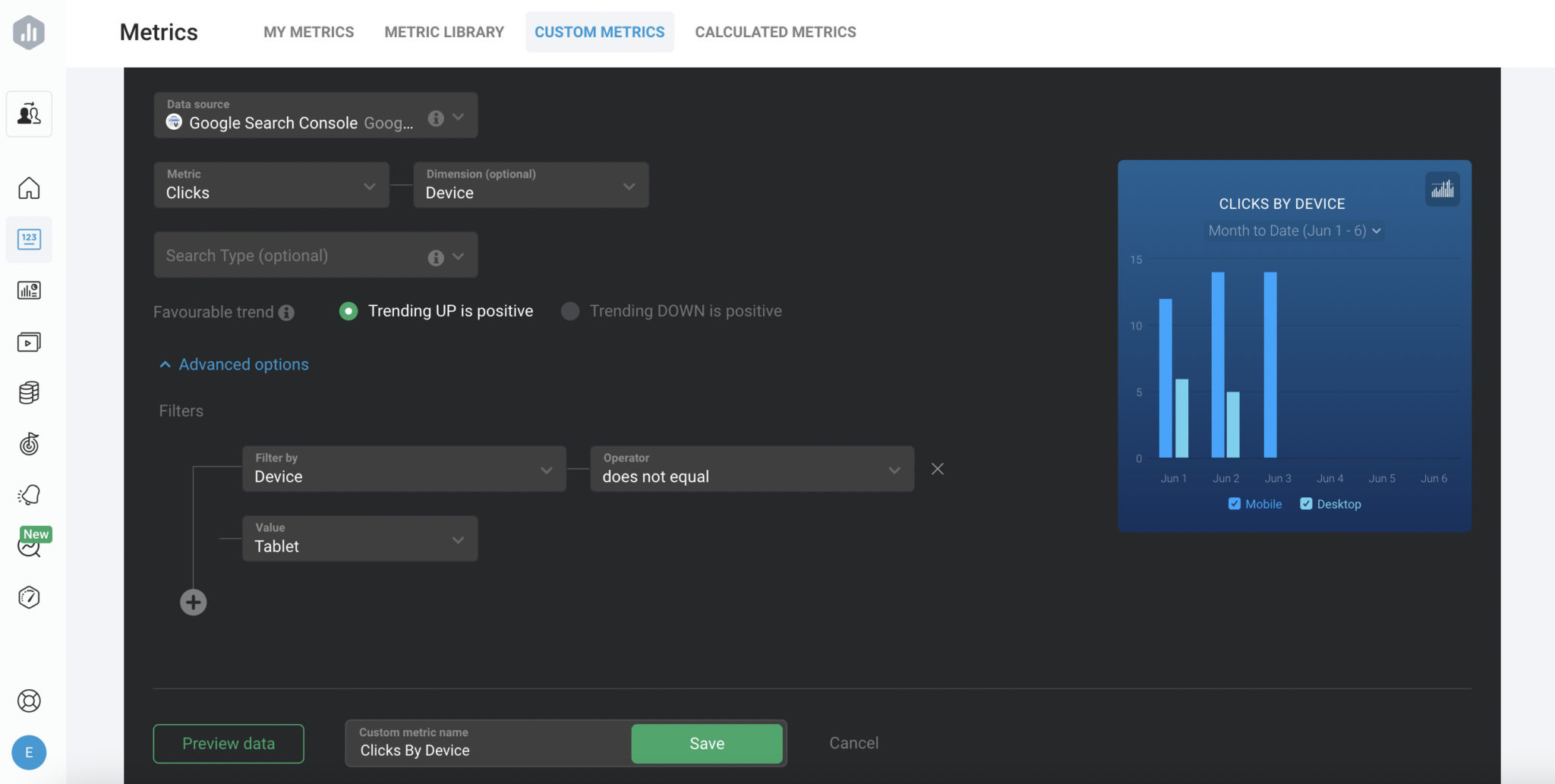Save the Clicks By Device custom metric
This screenshot has width=1555, height=784.
coord(706,743)
